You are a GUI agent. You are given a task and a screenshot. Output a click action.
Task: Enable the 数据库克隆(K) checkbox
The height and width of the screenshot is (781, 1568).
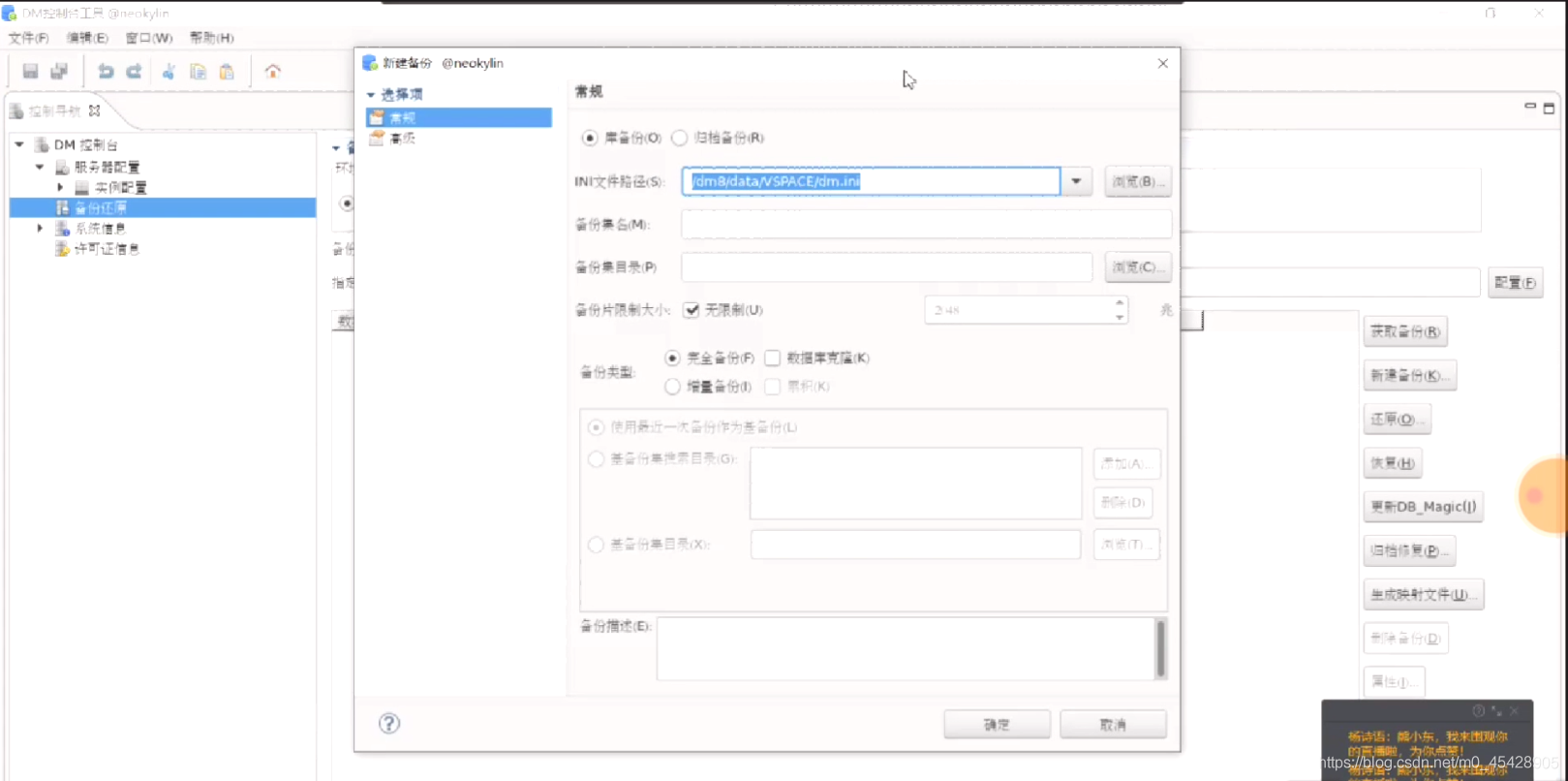pyautogui.click(x=772, y=358)
